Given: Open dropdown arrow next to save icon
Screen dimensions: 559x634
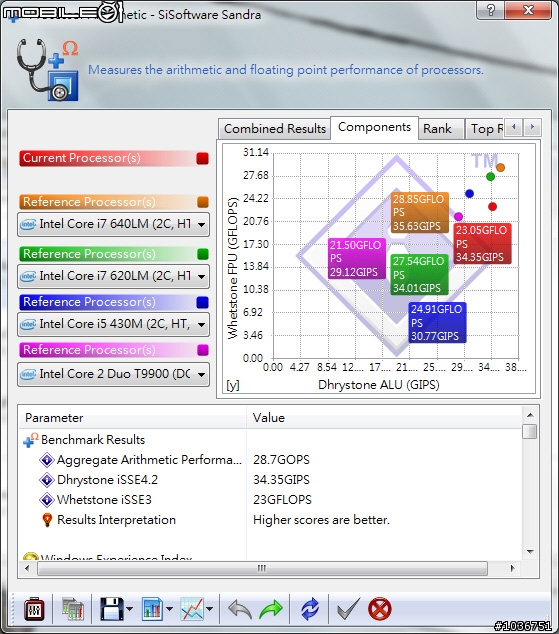Looking at the screenshot, I should click(129, 609).
